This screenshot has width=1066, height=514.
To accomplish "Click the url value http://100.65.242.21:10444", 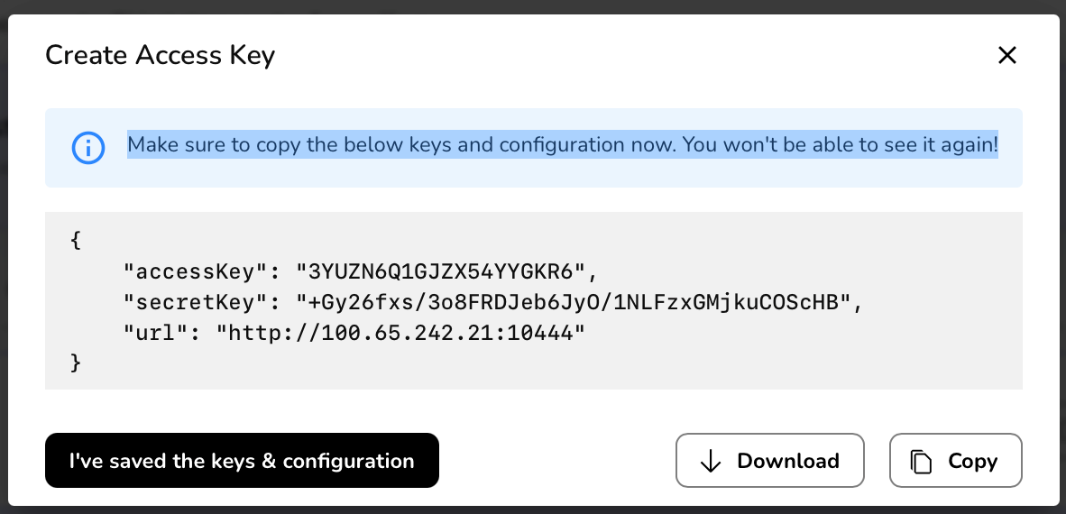I will 400,331.
